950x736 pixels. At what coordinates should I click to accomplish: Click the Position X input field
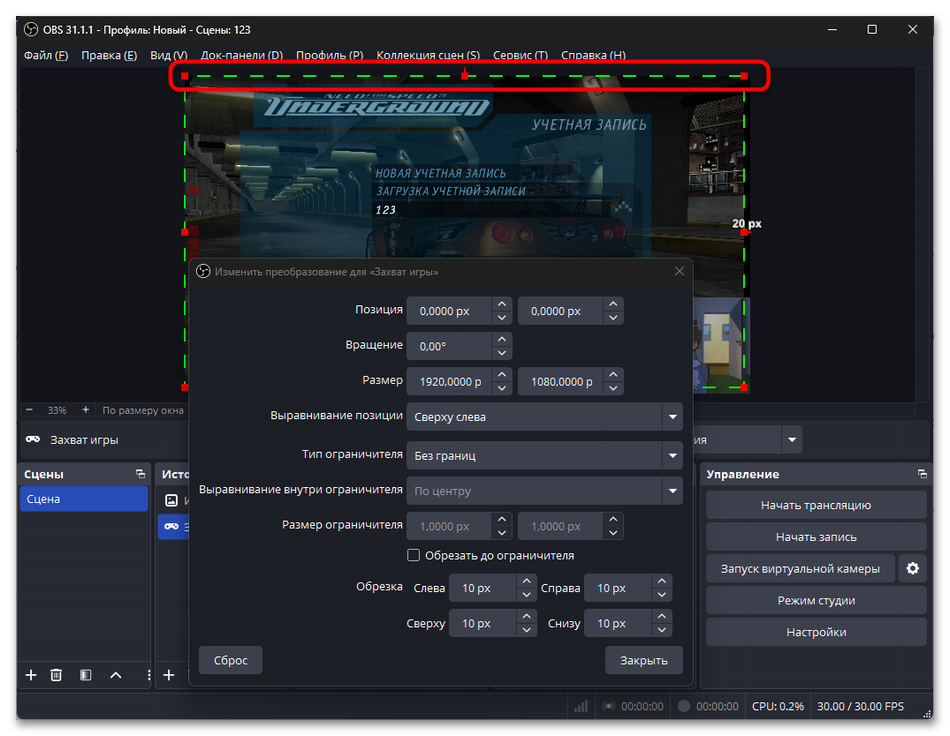[449, 311]
